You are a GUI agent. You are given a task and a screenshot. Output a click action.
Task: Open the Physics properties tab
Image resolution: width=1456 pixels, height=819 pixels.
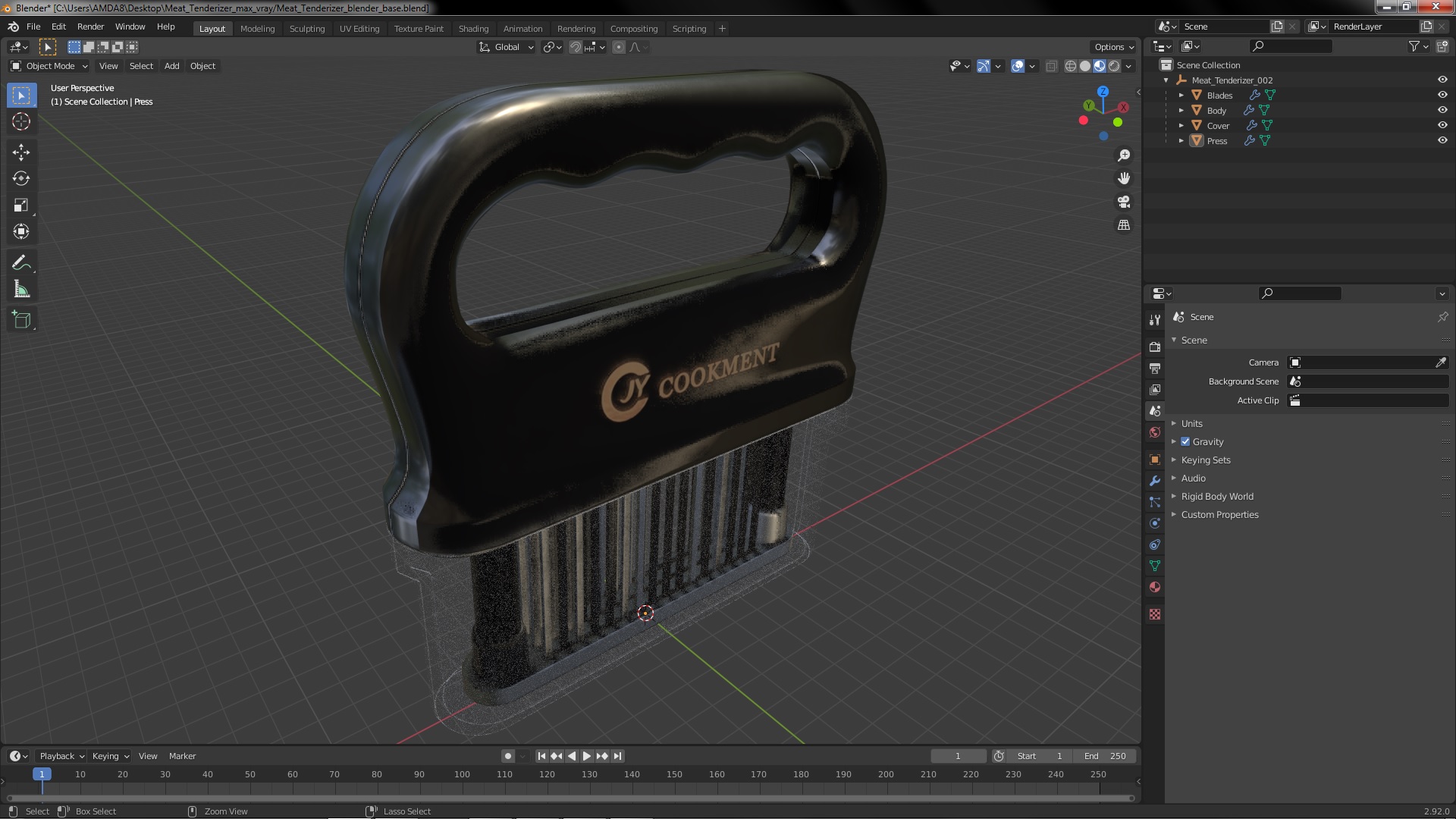[x=1155, y=523]
